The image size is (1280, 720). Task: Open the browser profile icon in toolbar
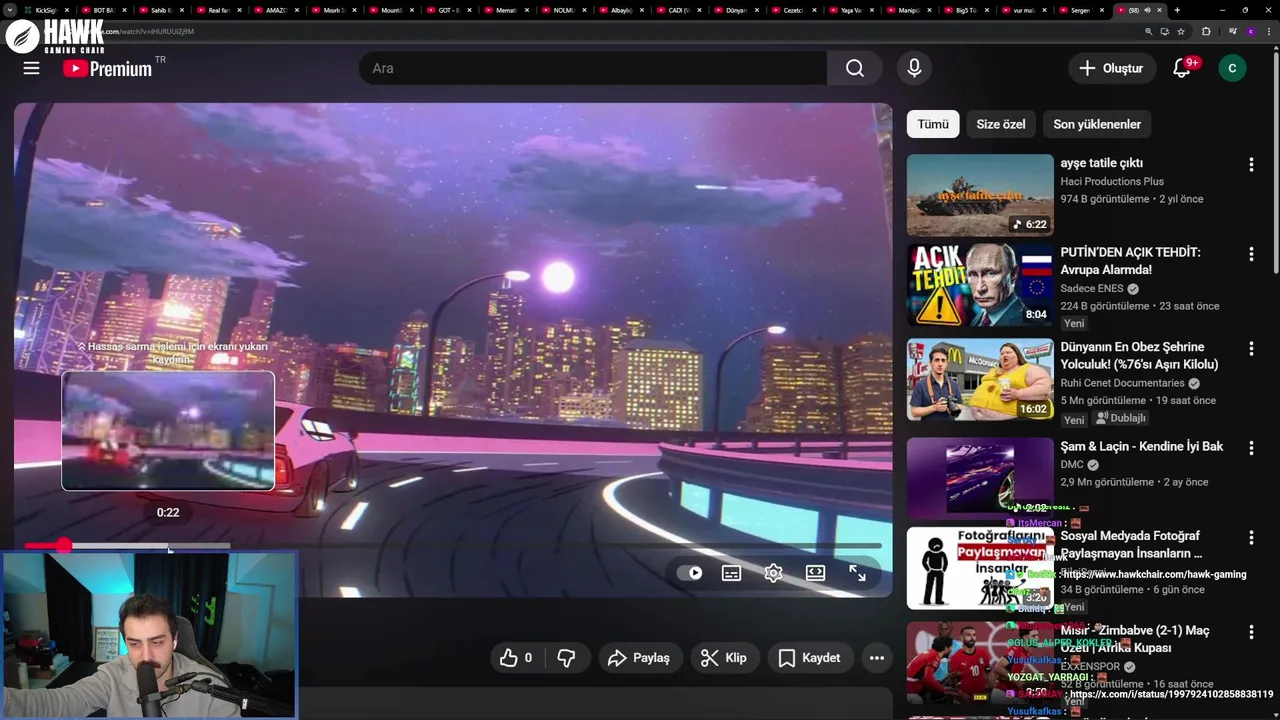pos(1250,31)
